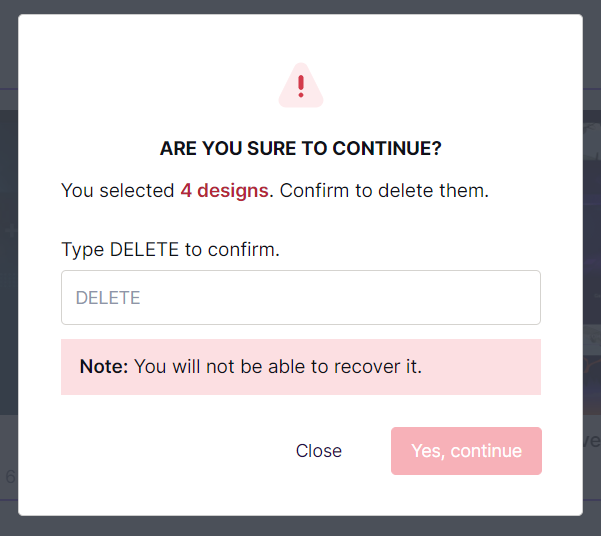This screenshot has height=536, width=601.
Task: Select the 'ARE YOU SURE TO CONTINUE?' heading
Action: pyautogui.click(x=301, y=148)
